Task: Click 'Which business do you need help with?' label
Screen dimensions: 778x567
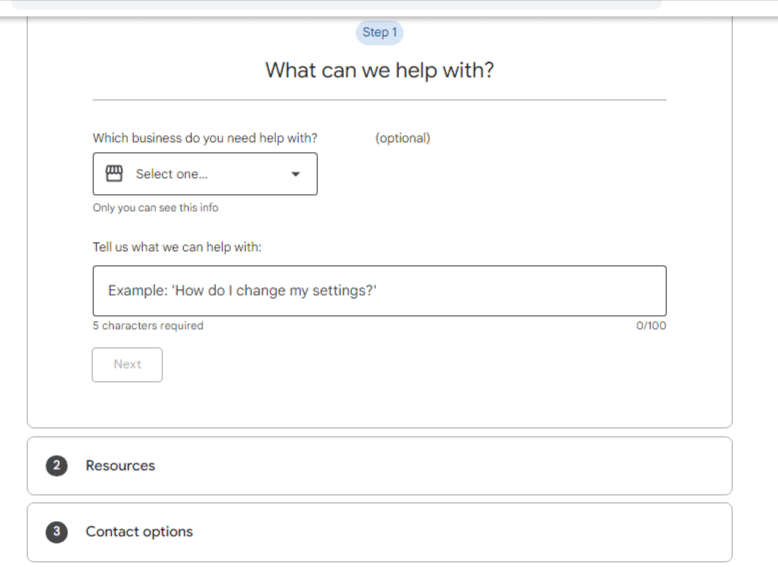Action: [205, 138]
